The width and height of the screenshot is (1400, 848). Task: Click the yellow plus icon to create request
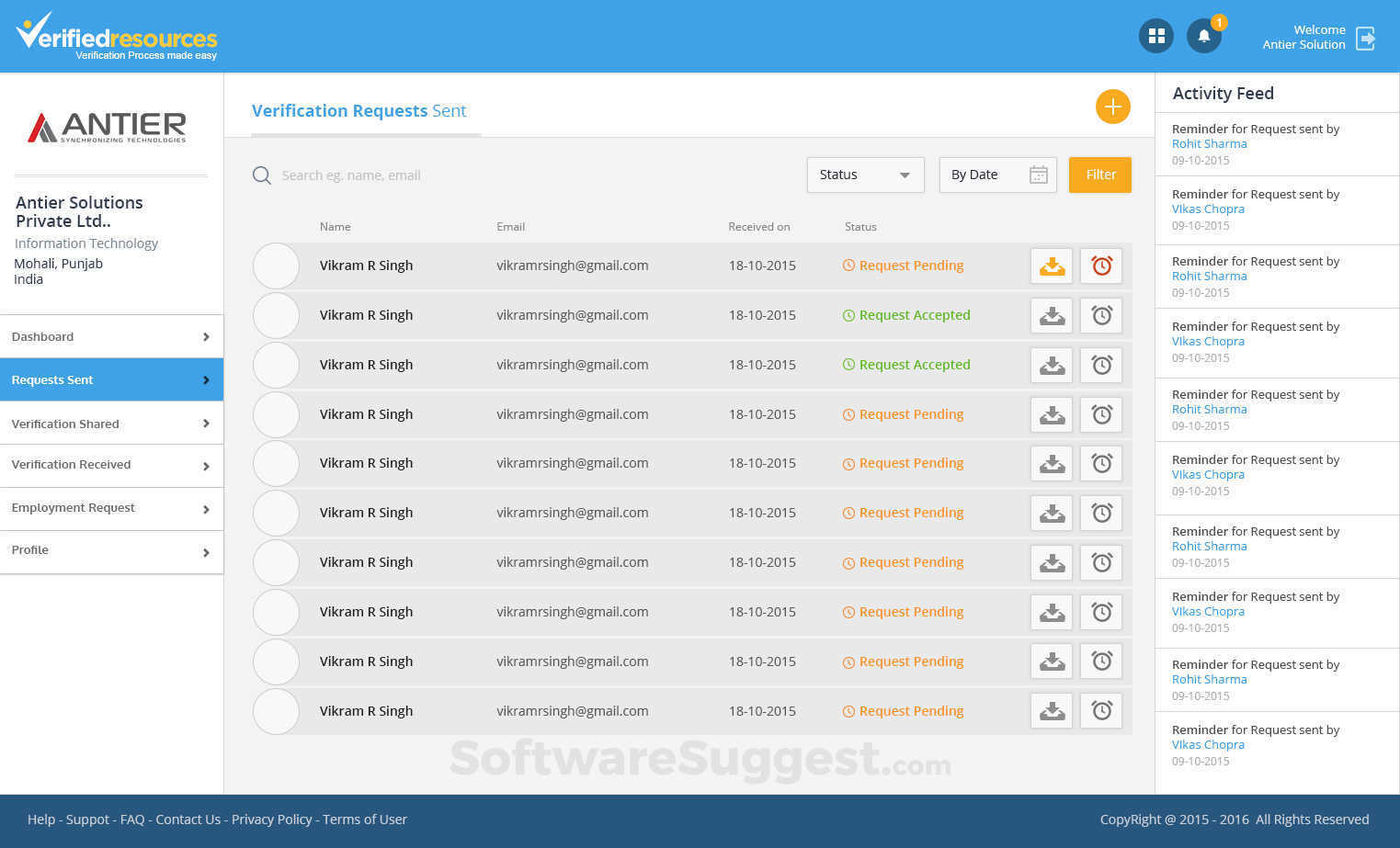[1113, 107]
